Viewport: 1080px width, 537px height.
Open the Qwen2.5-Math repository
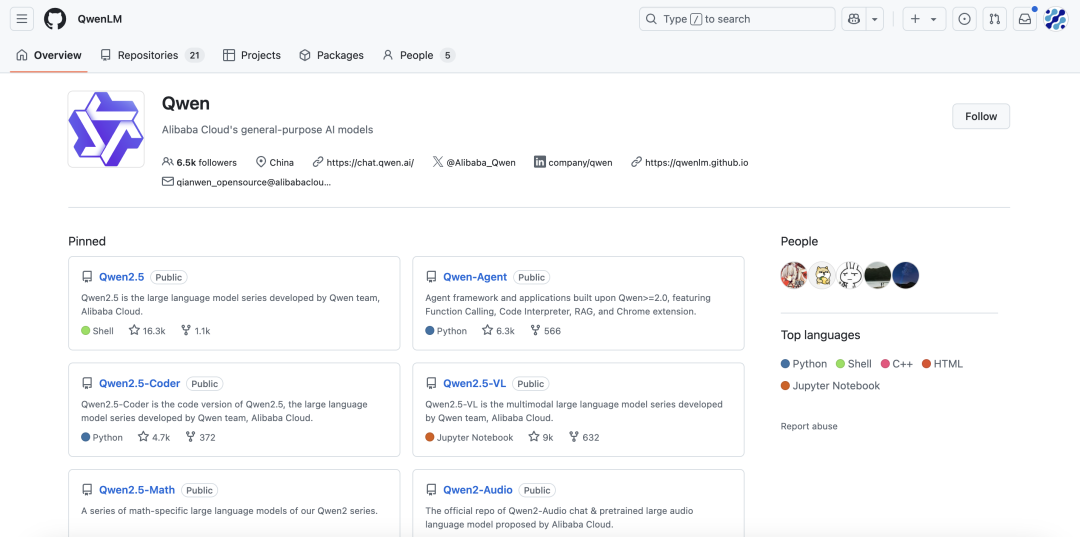click(x=137, y=490)
